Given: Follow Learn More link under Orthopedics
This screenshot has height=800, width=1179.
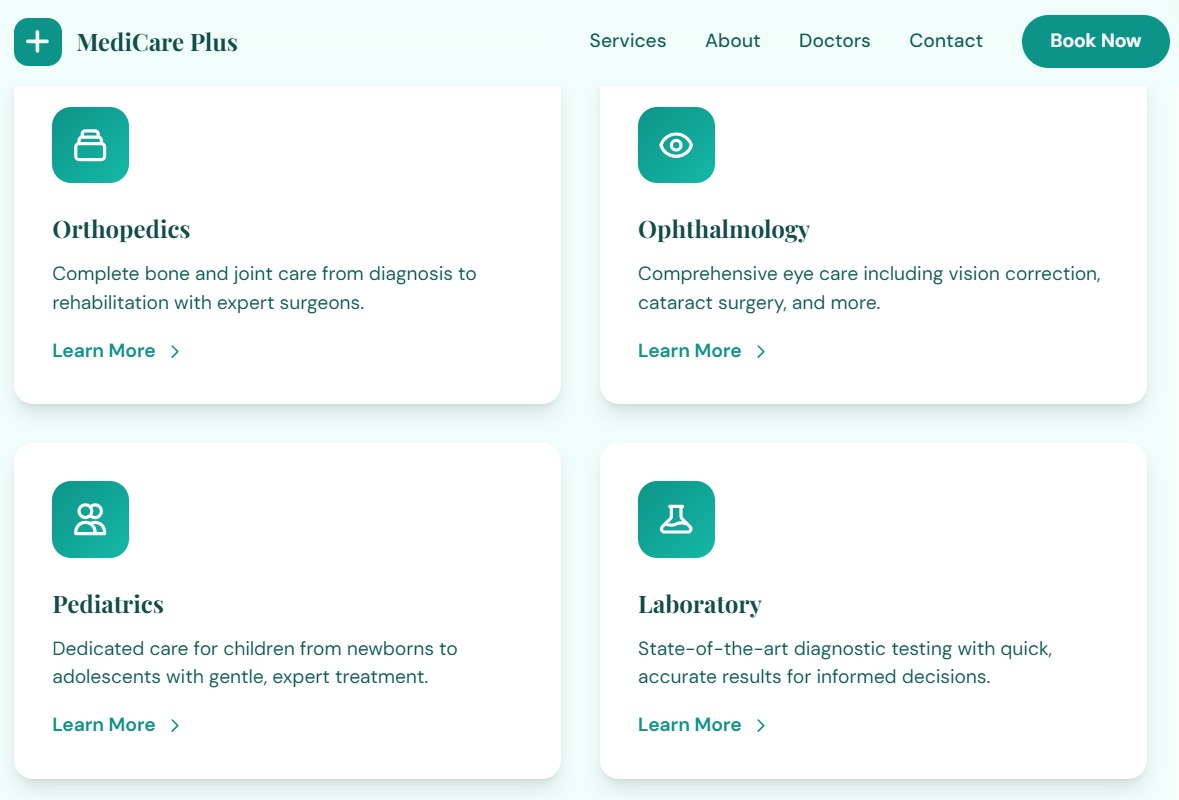Looking at the screenshot, I should point(104,351).
